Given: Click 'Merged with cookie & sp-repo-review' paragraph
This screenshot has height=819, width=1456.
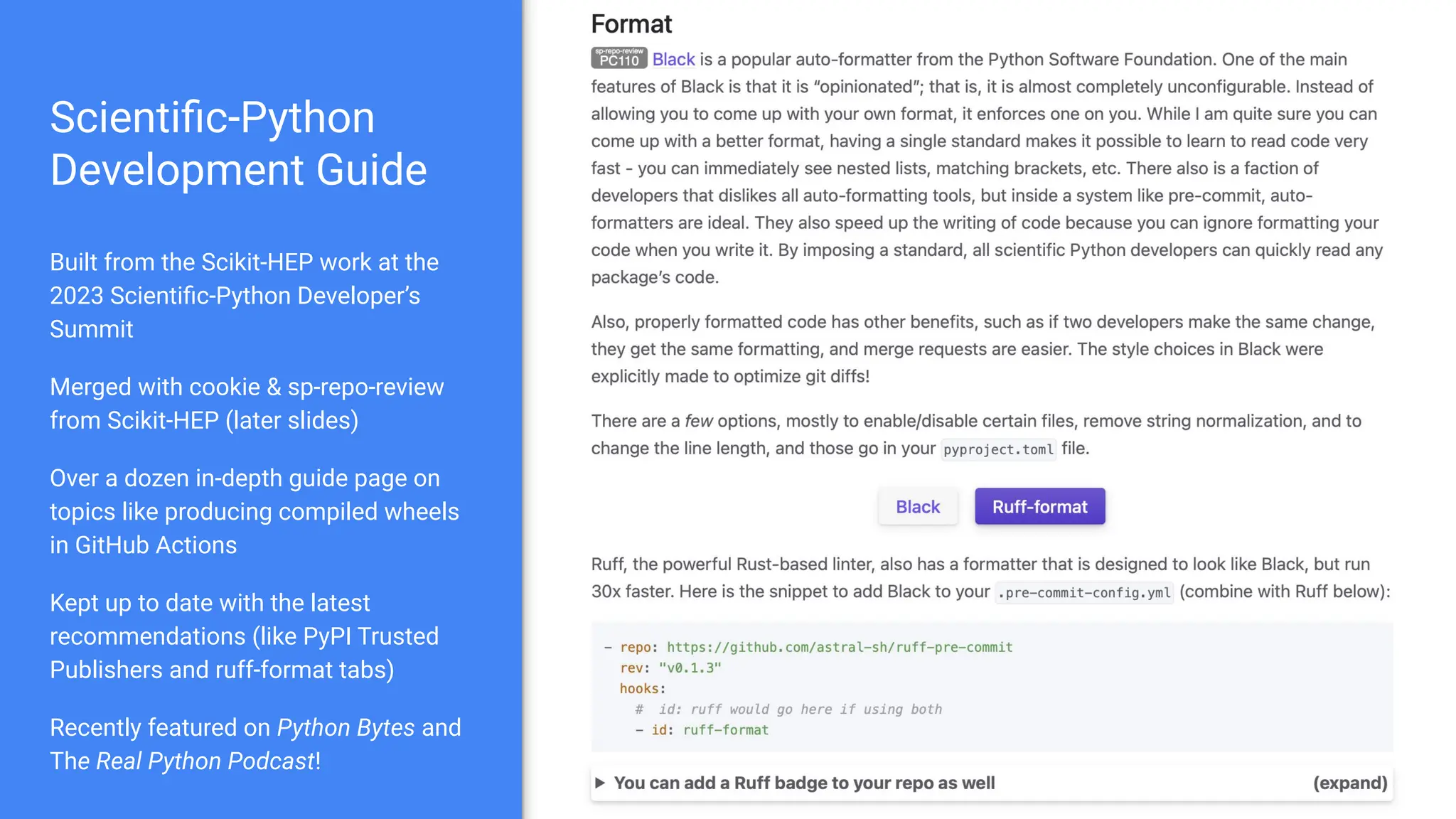Looking at the screenshot, I should pos(247,404).
